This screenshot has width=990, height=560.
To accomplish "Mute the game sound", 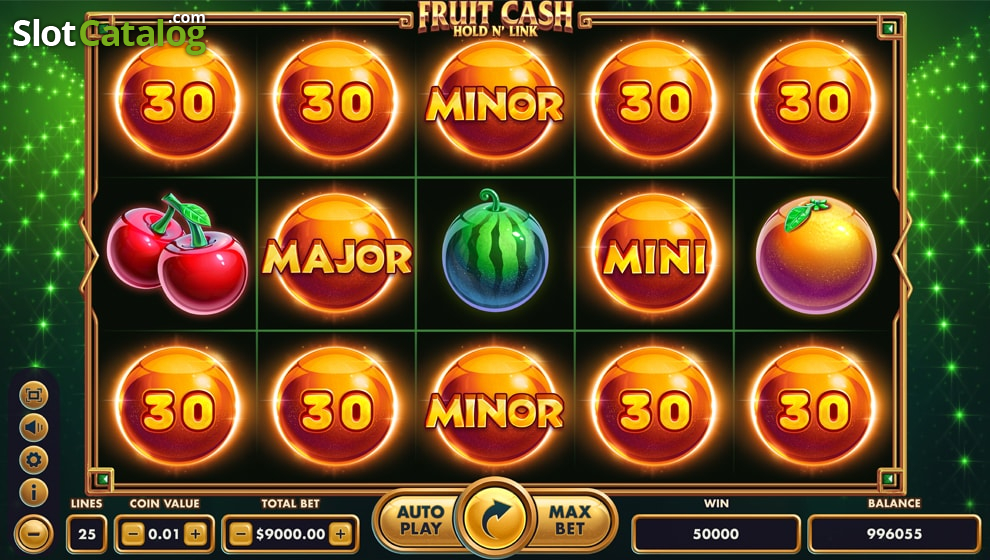I will point(33,427).
